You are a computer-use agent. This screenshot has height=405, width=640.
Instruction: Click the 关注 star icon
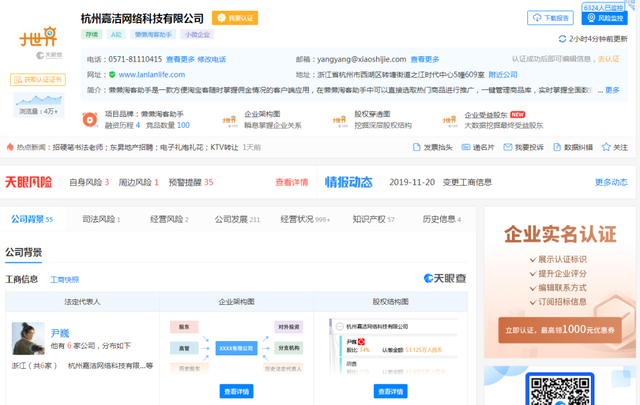[606, 147]
